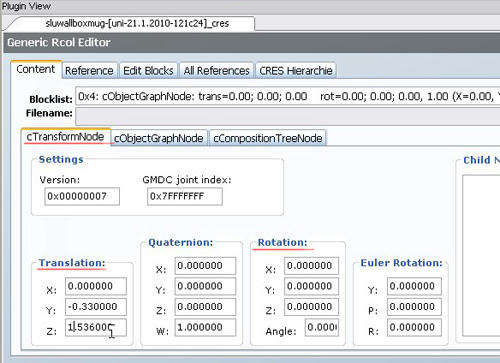This screenshot has height=363, width=500.
Task: Click the Translation Z field
Action: tap(96, 327)
